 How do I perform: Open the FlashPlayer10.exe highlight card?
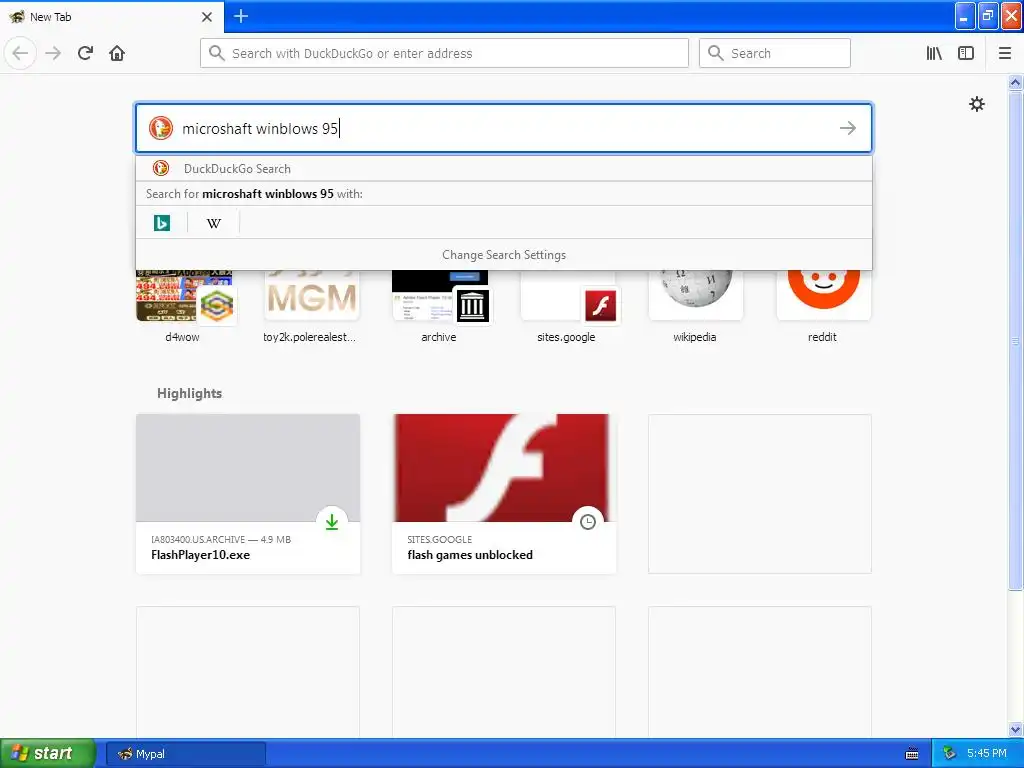[x=248, y=494]
